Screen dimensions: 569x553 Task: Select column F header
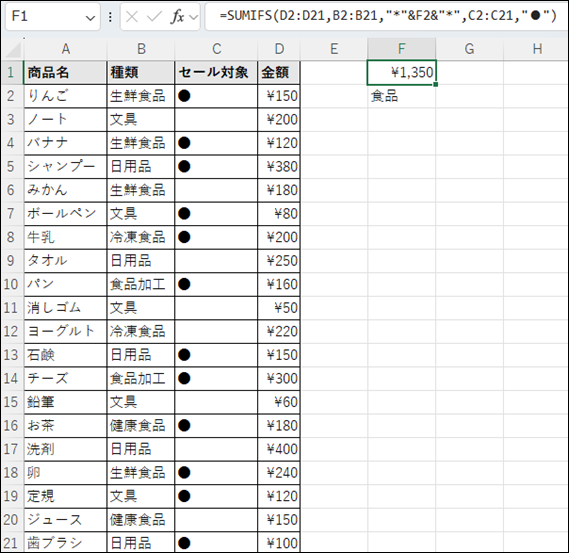click(401, 49)
